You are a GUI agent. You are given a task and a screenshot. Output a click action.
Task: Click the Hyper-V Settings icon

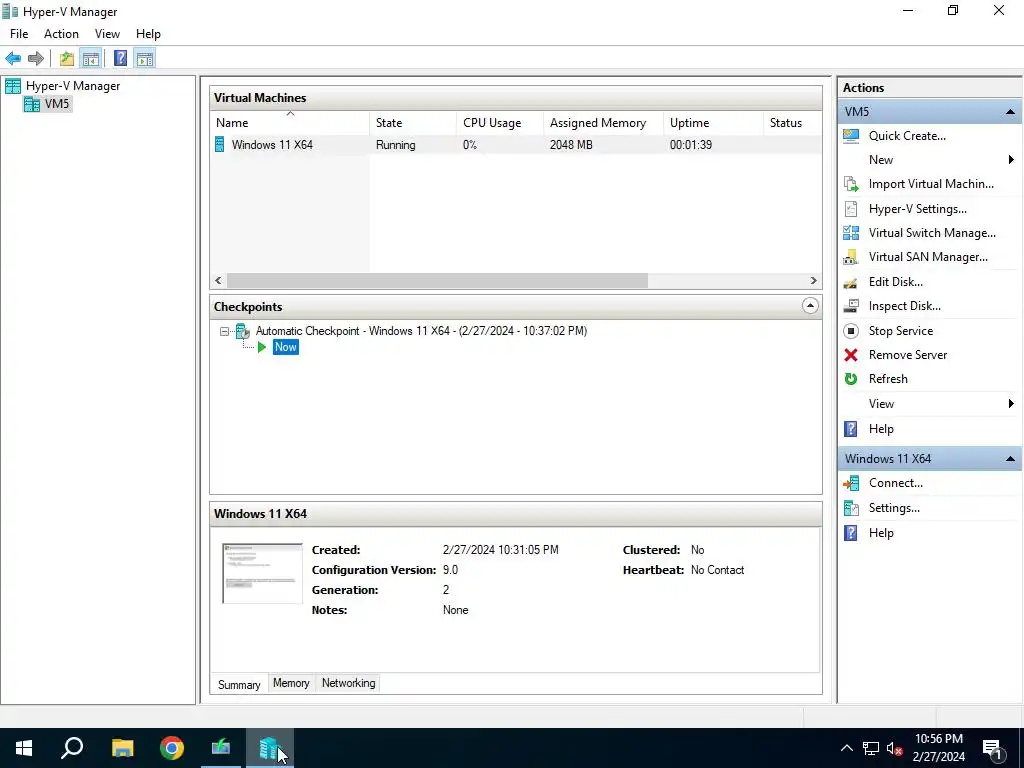tap(851, 209)
